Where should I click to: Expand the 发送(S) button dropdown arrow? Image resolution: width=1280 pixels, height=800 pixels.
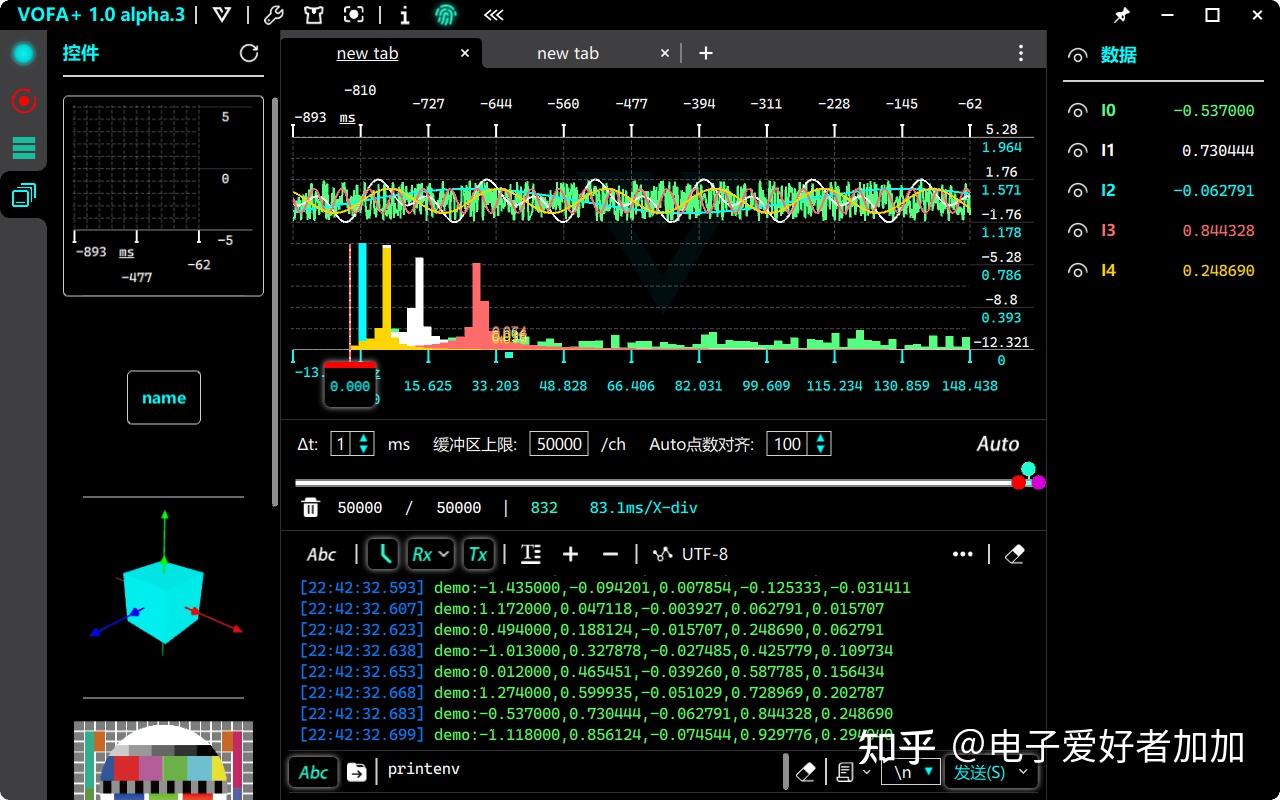[1022, 771]
